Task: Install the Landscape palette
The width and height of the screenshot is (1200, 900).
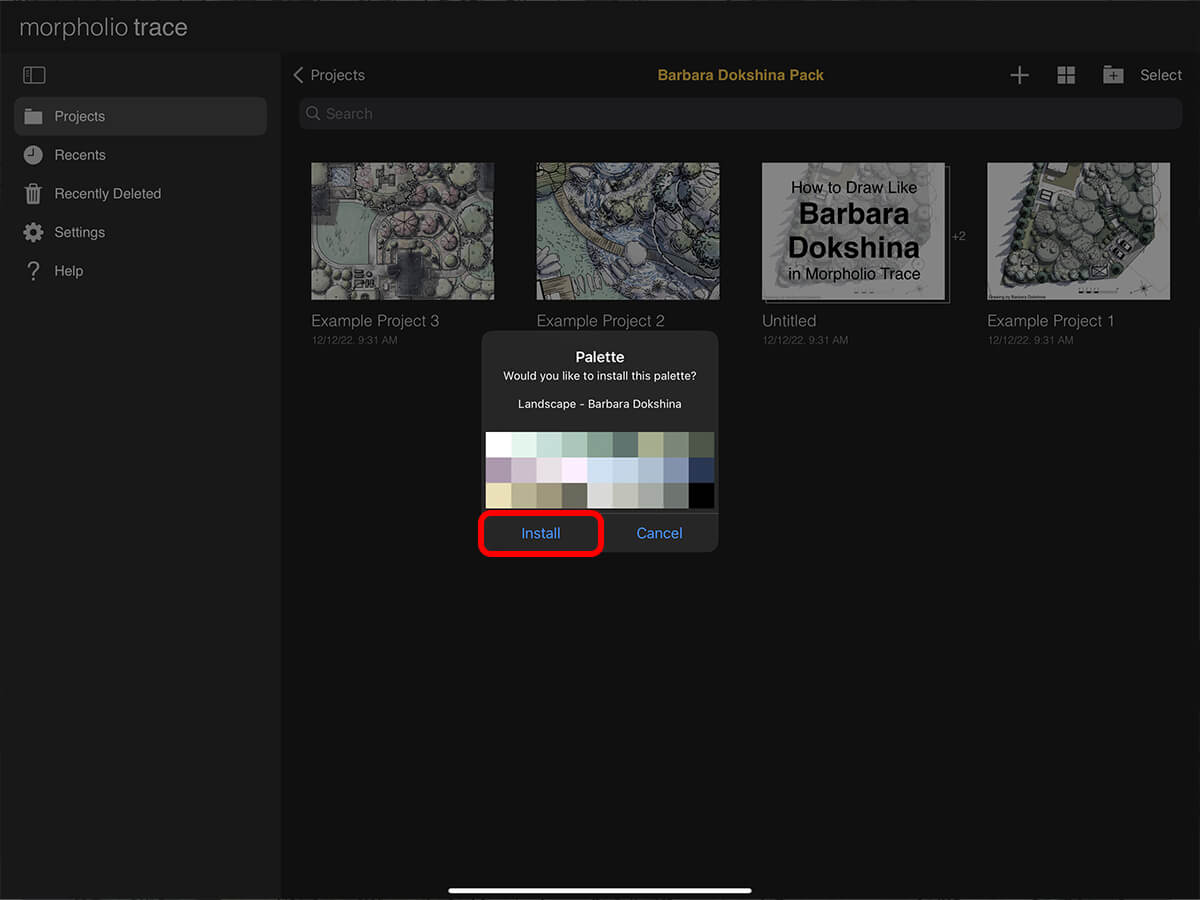Action: tap(540, 533)
